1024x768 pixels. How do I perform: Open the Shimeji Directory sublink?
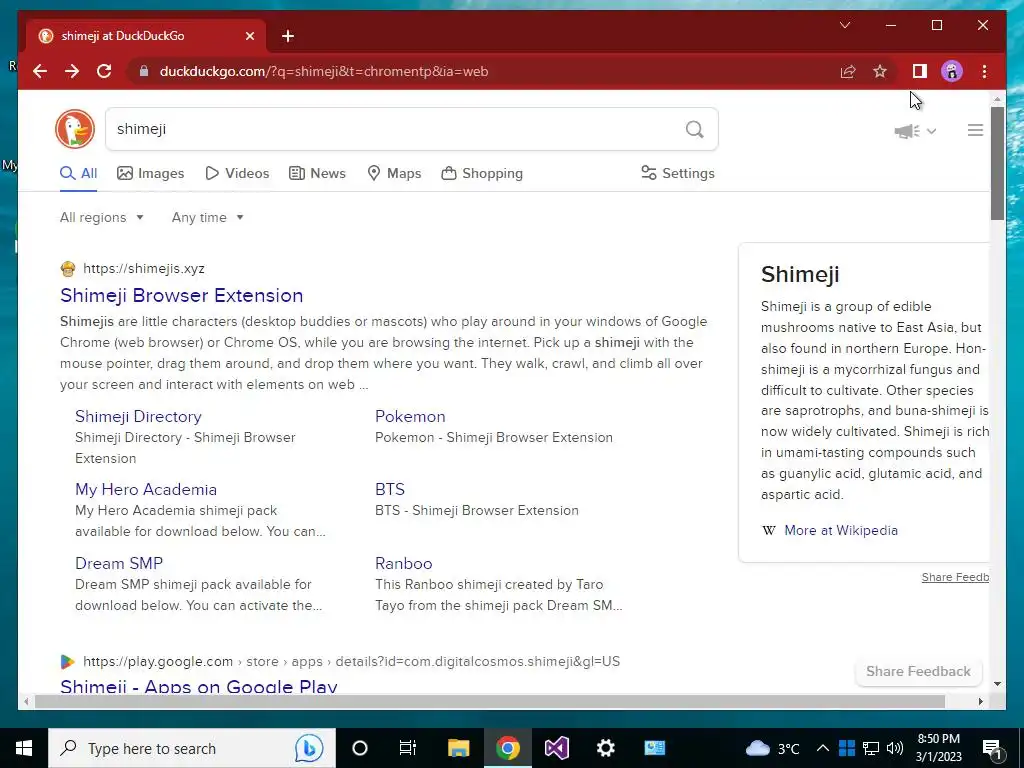pyautogui.click(x=138, y=417)
